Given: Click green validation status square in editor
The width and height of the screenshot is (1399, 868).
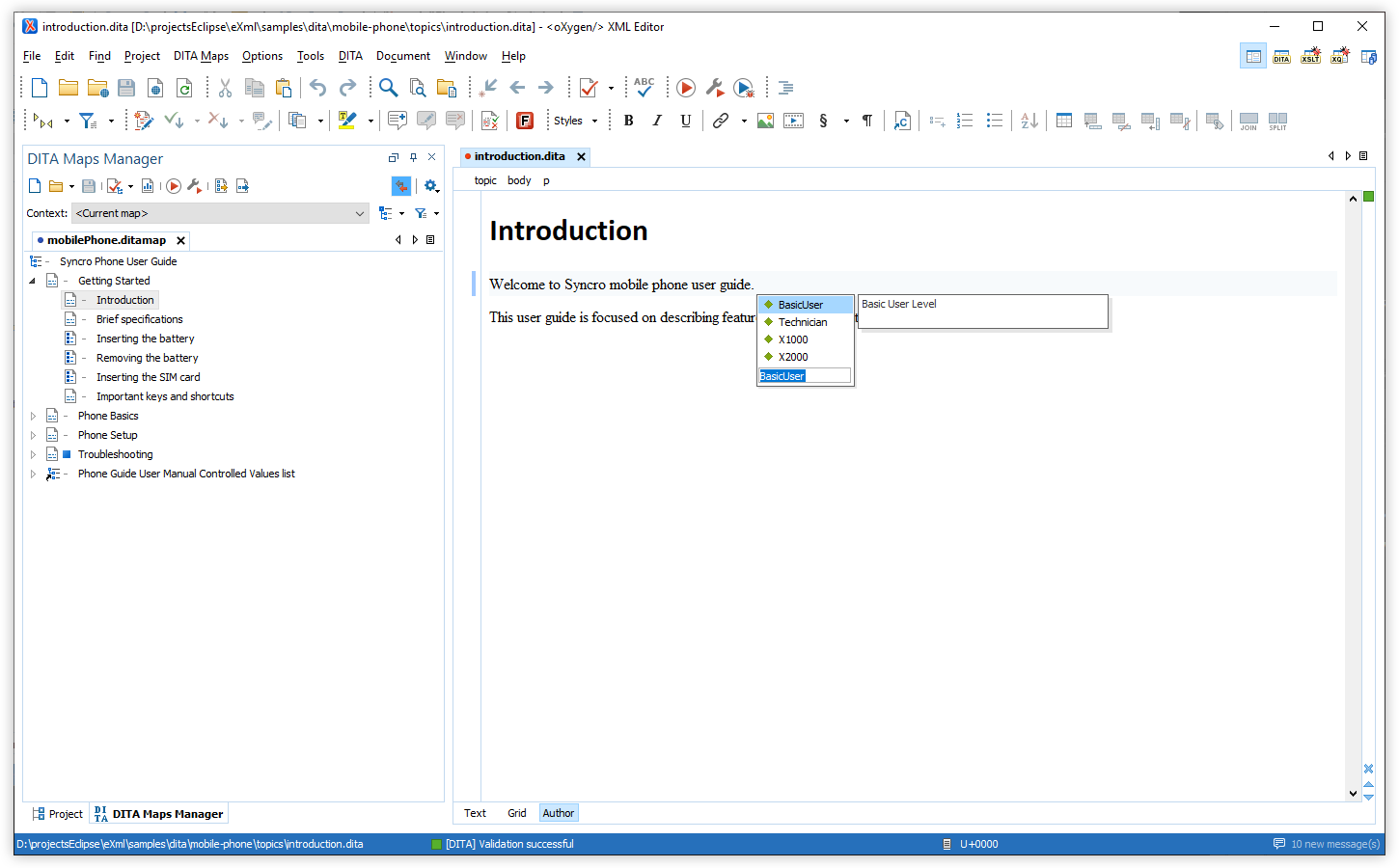Looking at the screenshot, I should (x=1368, y=197).
